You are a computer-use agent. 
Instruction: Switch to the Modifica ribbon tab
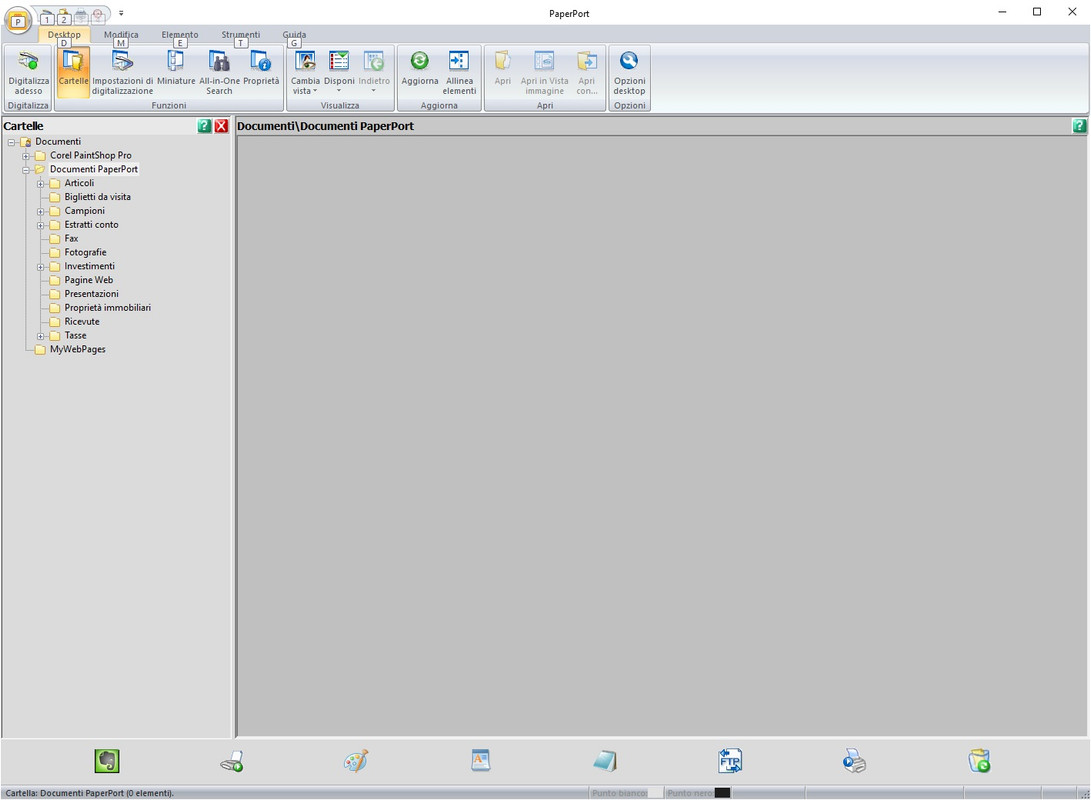[x=121, y=34]
